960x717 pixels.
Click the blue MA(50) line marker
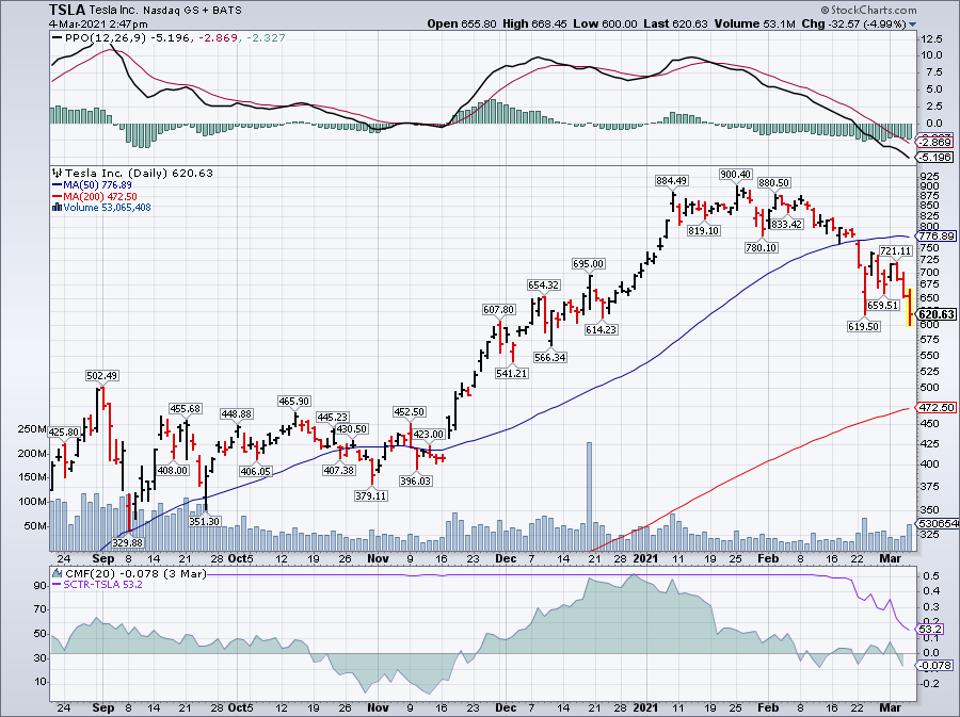pyautogui.click(x=56, y=184)
